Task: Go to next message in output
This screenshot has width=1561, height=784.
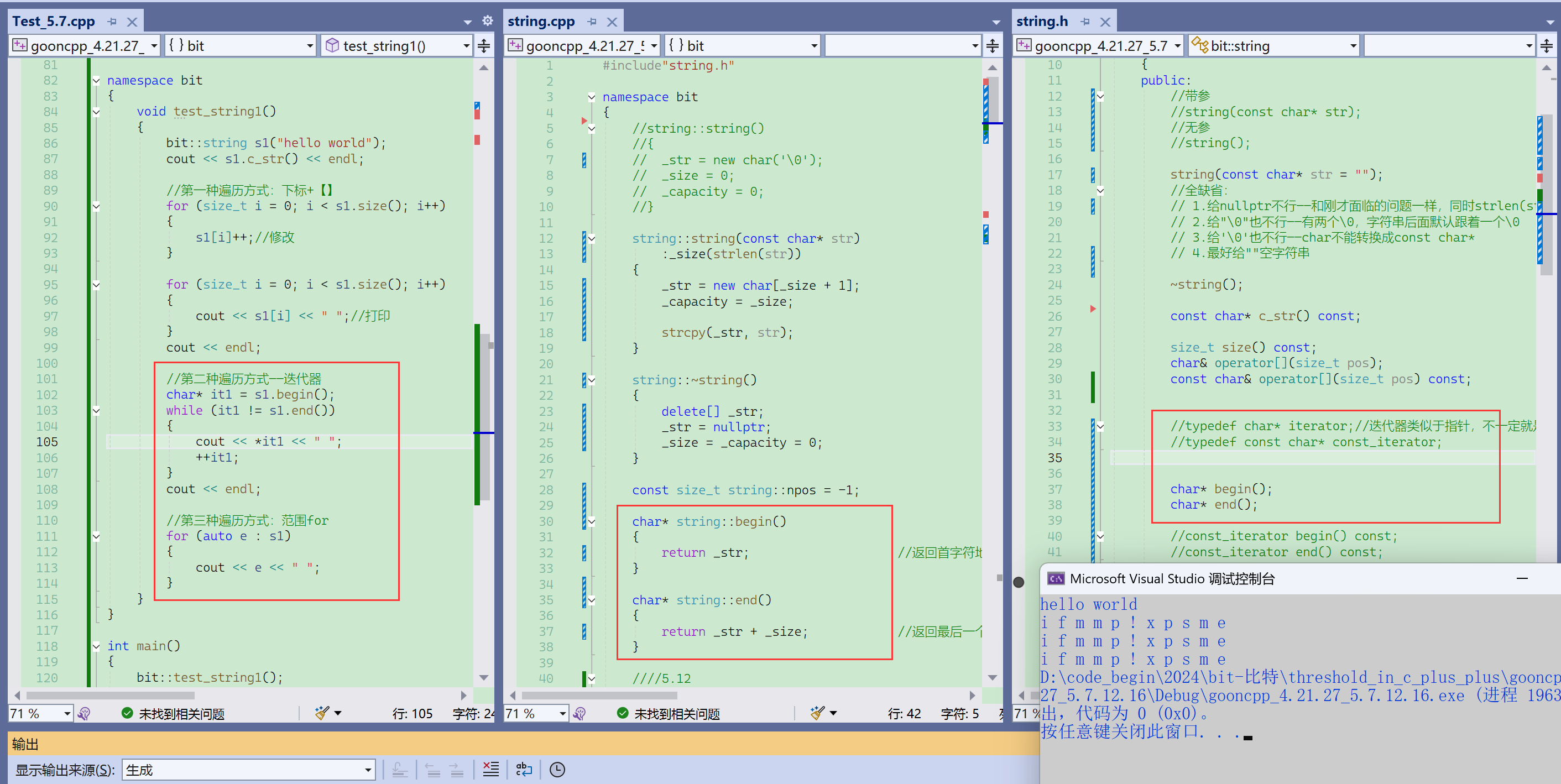Action: click(x=457, y=770)
